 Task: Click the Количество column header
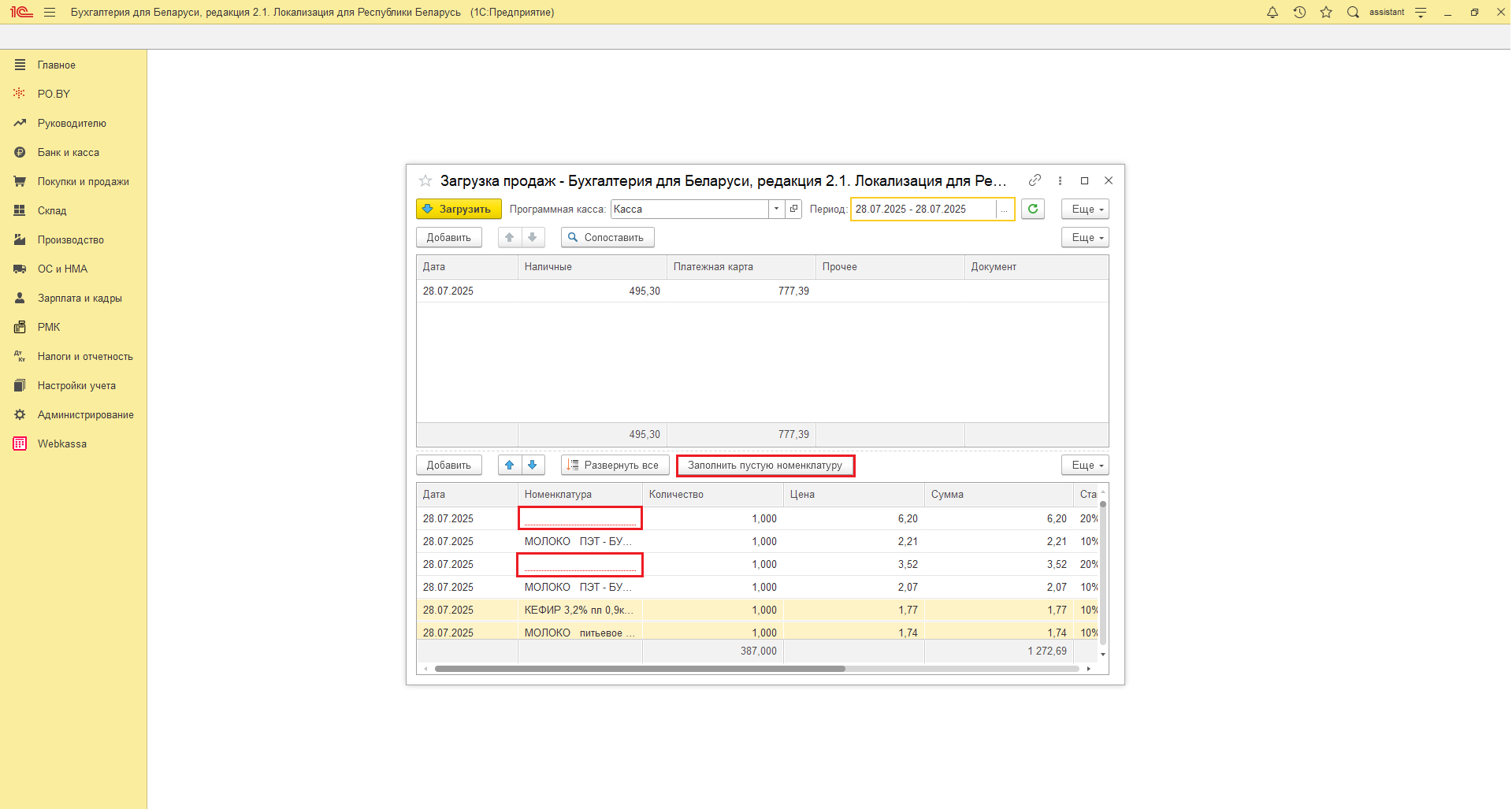tap(713, 495)
